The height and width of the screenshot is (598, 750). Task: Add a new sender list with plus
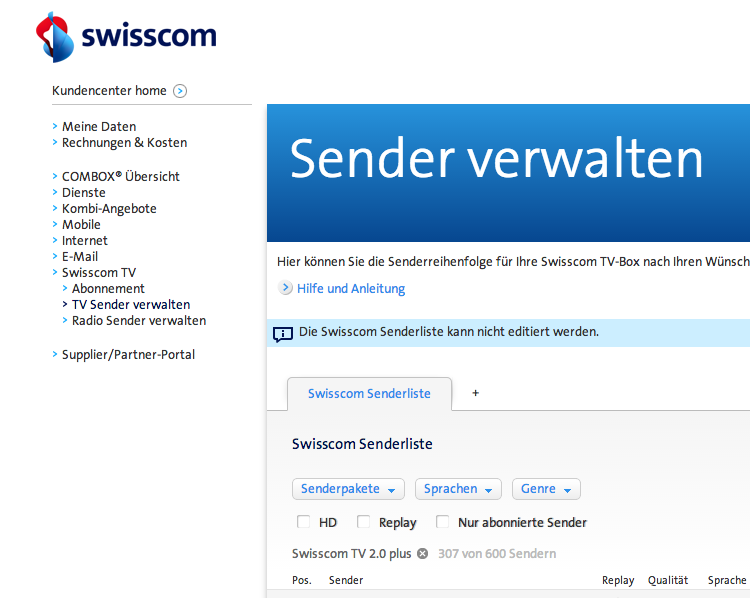[475, 393]
